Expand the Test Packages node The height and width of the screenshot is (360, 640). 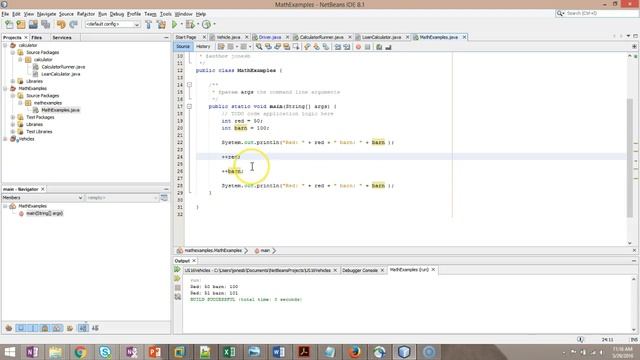tap(13, 117)
